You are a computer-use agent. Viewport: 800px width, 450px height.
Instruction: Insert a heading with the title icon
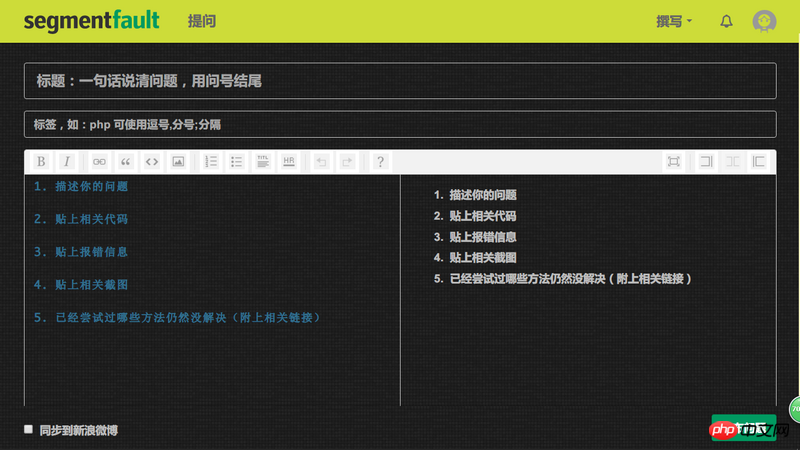(263, 162)
